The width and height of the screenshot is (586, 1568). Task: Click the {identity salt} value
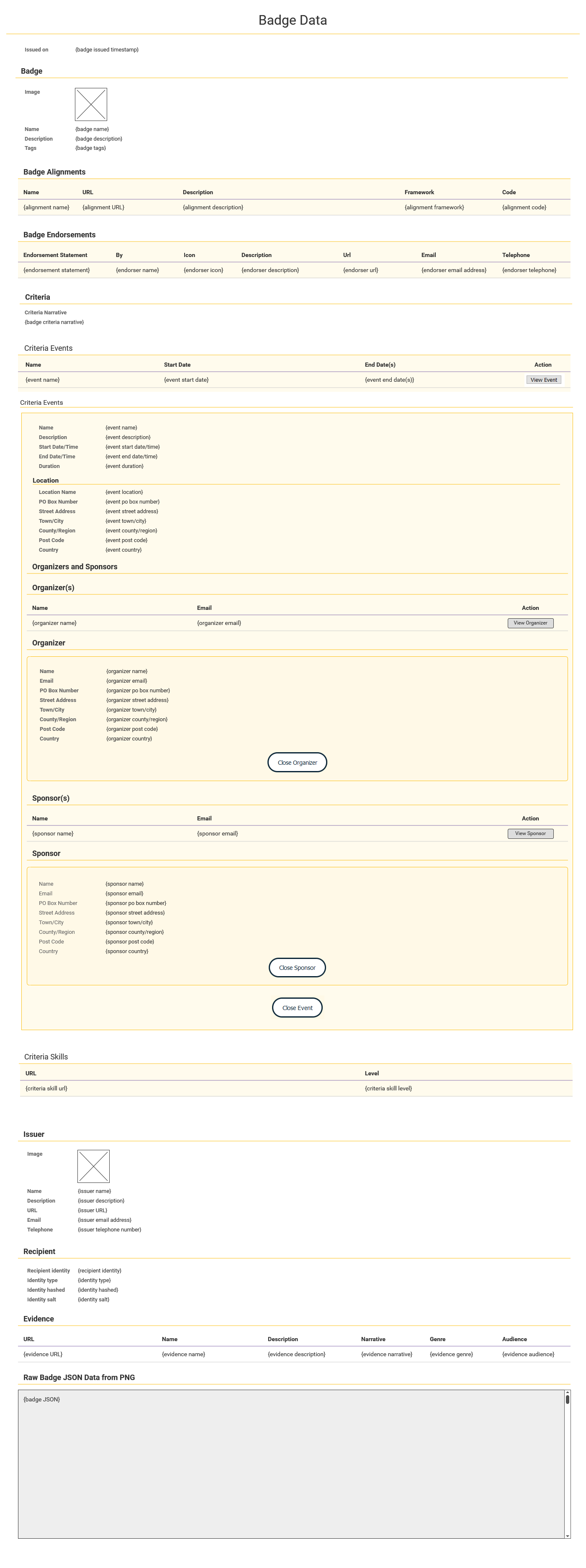[x=94, y=1300]
